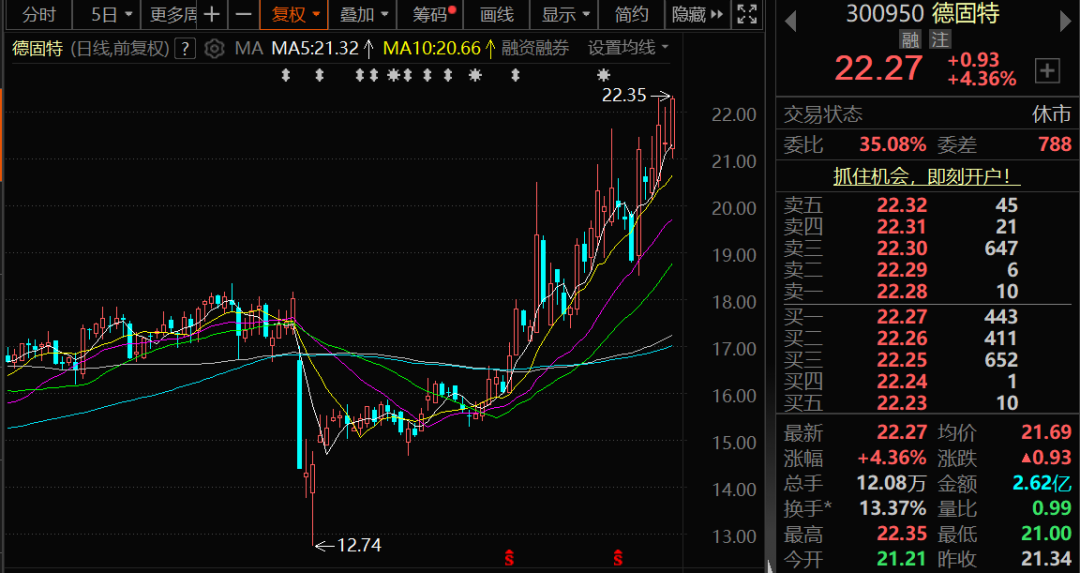Switch to the 分时 intraday tab

(x=39, y=15)
